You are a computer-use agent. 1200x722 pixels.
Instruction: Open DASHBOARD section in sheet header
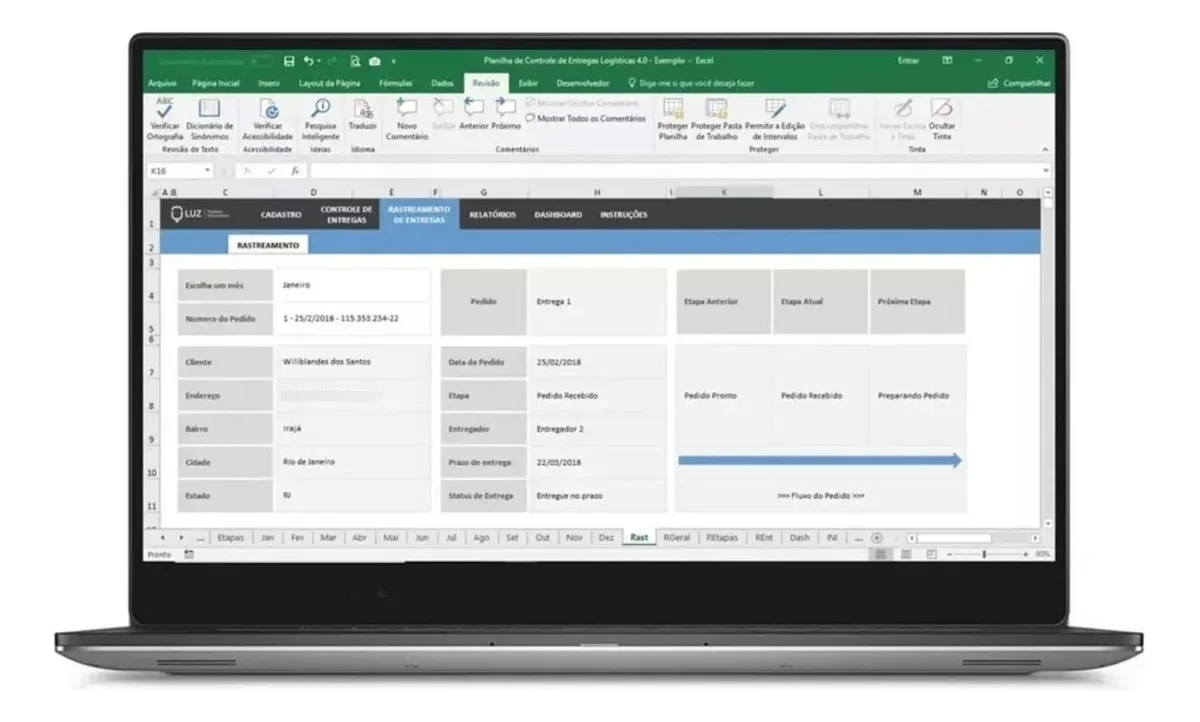[x=558, y=215]
